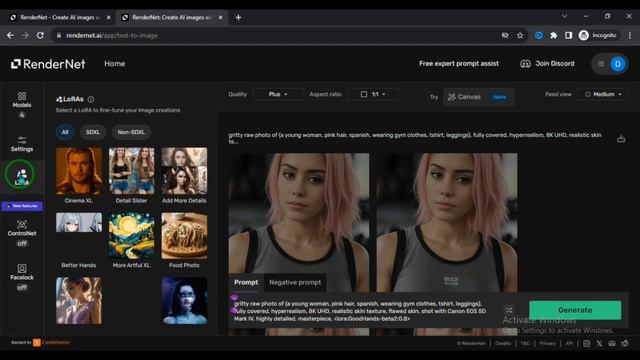Image resolution: width=640 pixels, height=360 pixels.
Task: Click the D user avatar
Action: [618, 64]
